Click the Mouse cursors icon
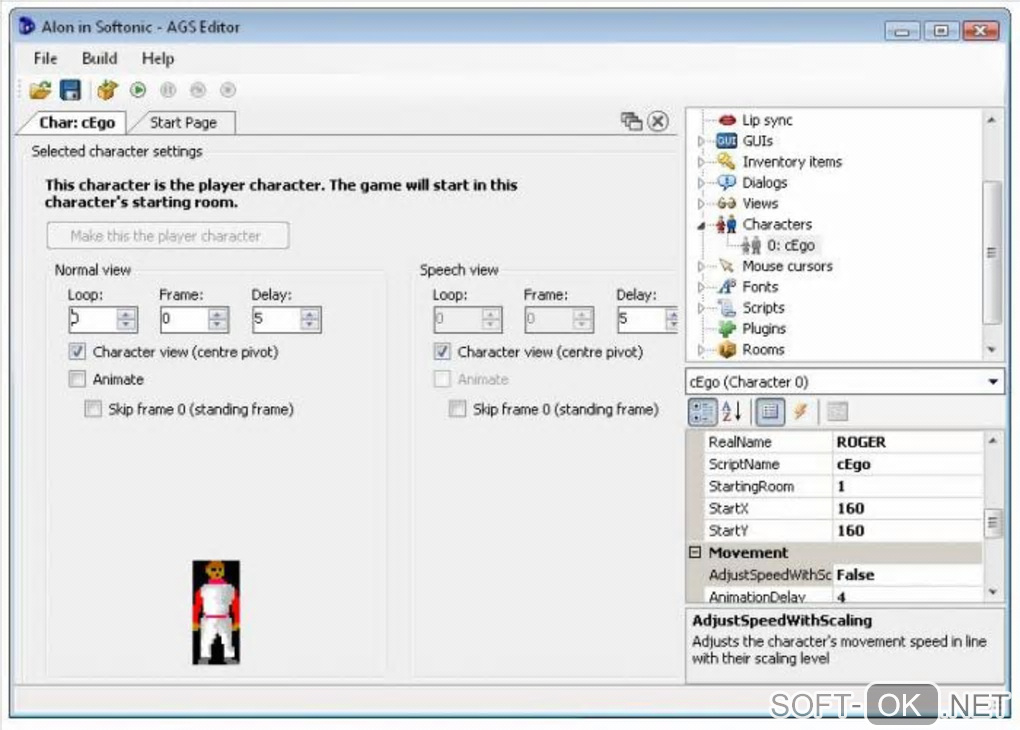The image size is (1020, 730). tap(727, 266)
